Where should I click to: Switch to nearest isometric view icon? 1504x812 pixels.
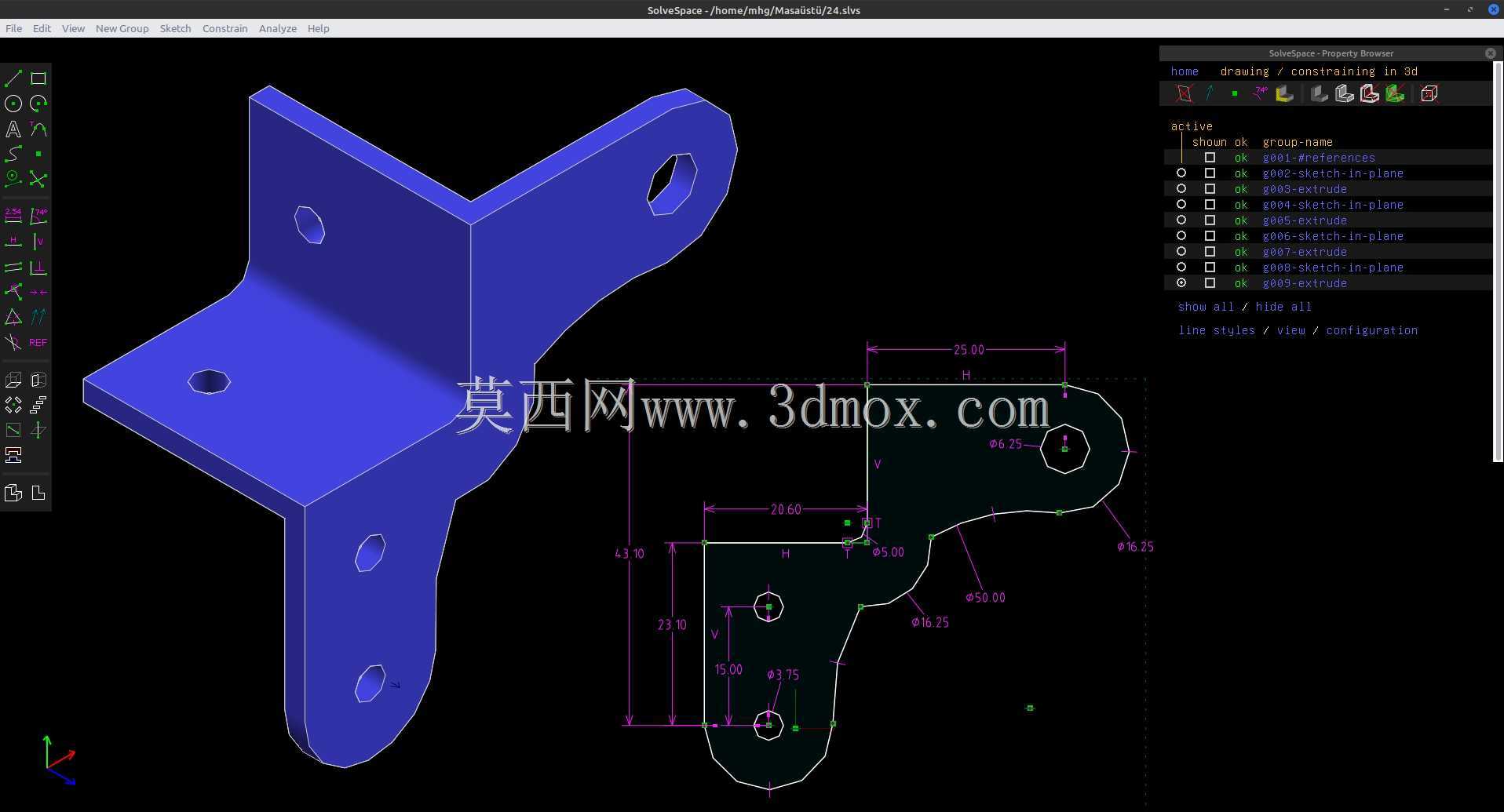[13, 493]
